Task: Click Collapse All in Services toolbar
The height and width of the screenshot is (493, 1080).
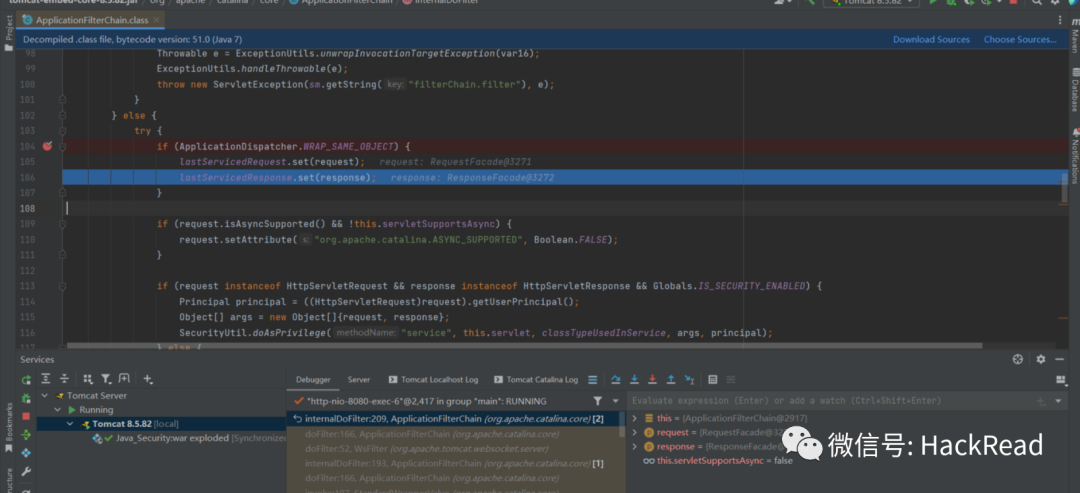Action: pyautogui.click(x=64, y=379)
